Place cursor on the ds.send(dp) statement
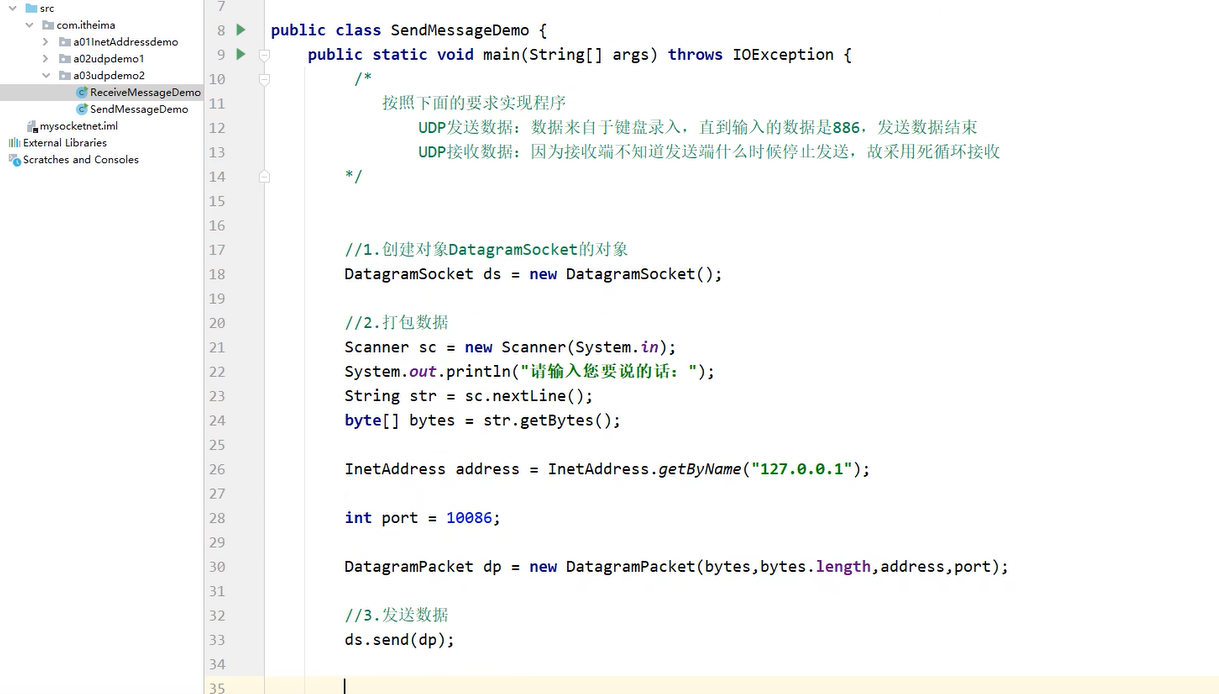 coord(398,640)
